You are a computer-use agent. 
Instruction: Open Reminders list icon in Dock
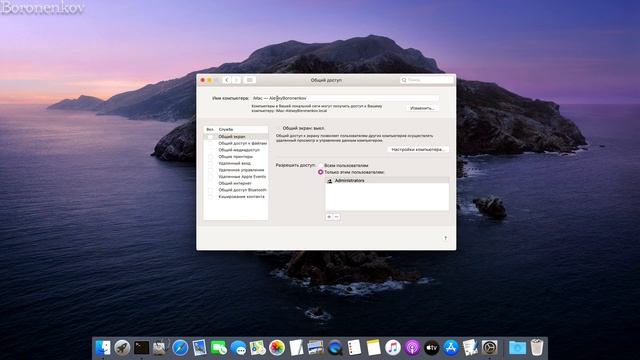coord(354,348)
